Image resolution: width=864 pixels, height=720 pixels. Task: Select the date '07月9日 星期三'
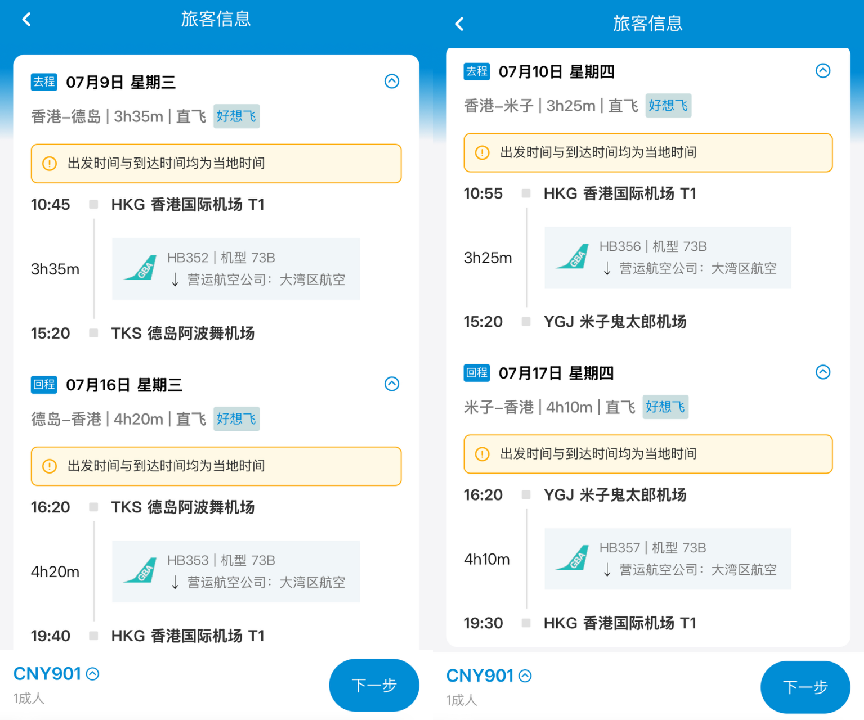click(x=121, y=82)
